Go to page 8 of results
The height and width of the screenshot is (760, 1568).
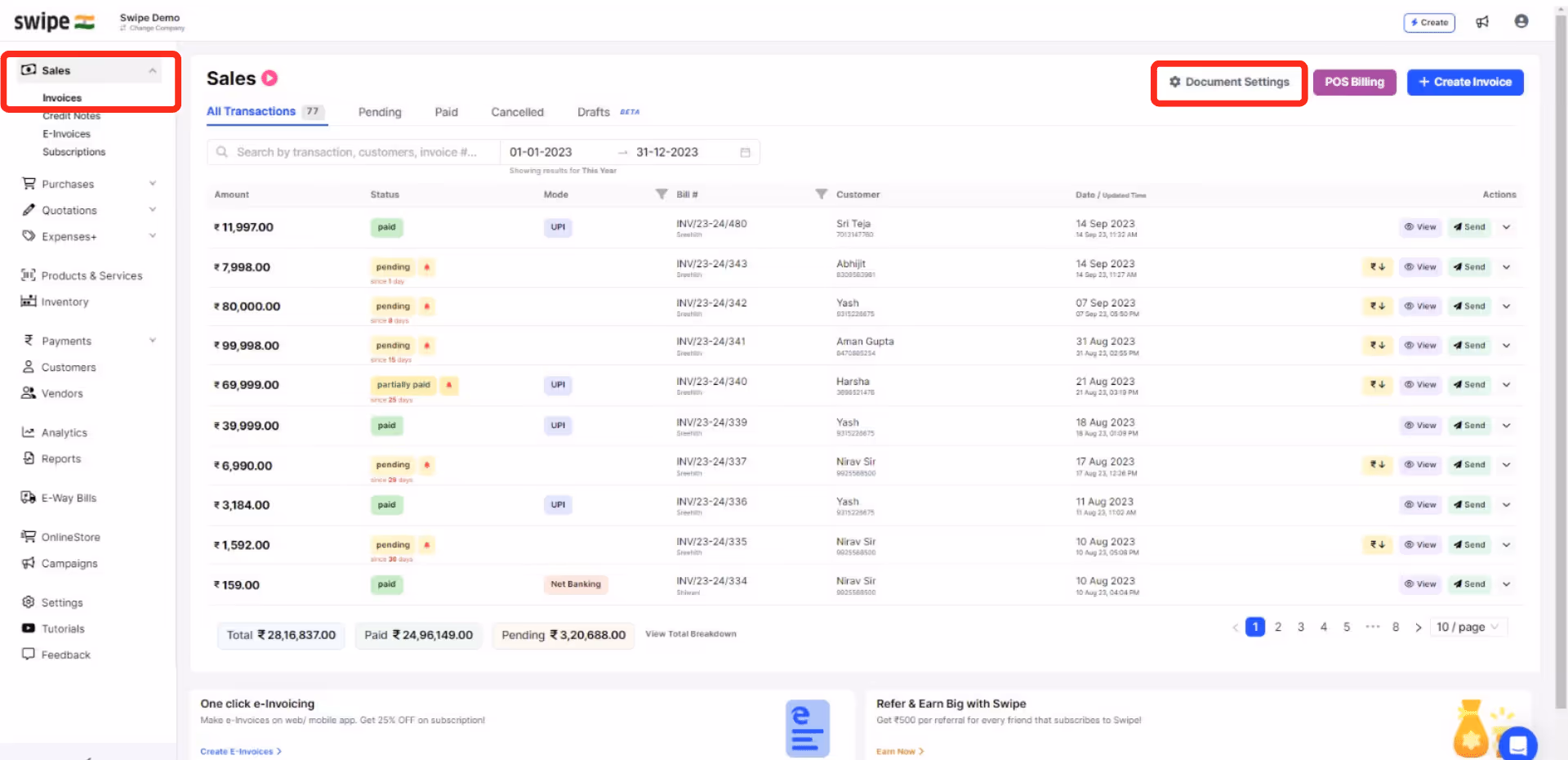[1396, 628]
